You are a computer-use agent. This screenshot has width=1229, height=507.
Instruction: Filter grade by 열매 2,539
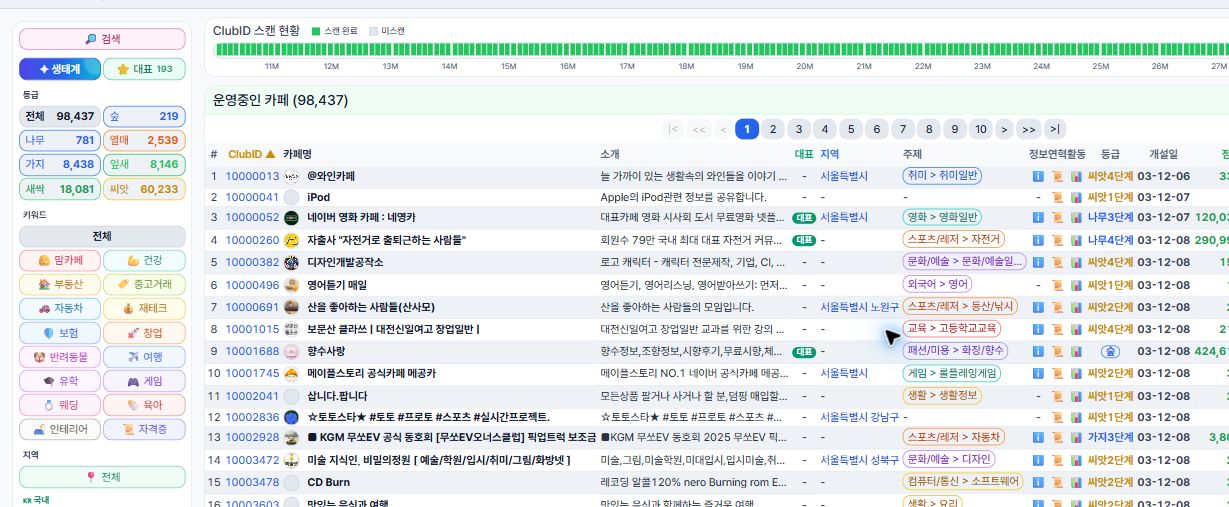(144, 140)
